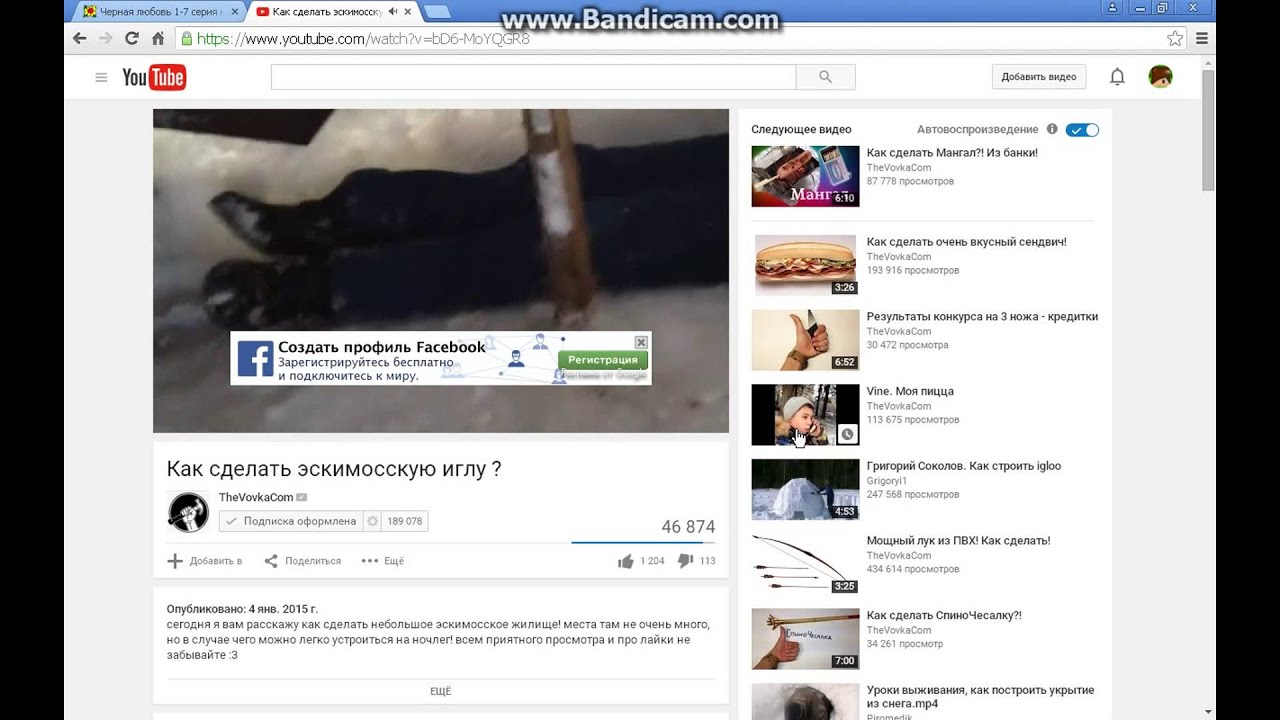Click the browser back arrow
This screenshot has height=720, width=1280.
pos(80,39)
